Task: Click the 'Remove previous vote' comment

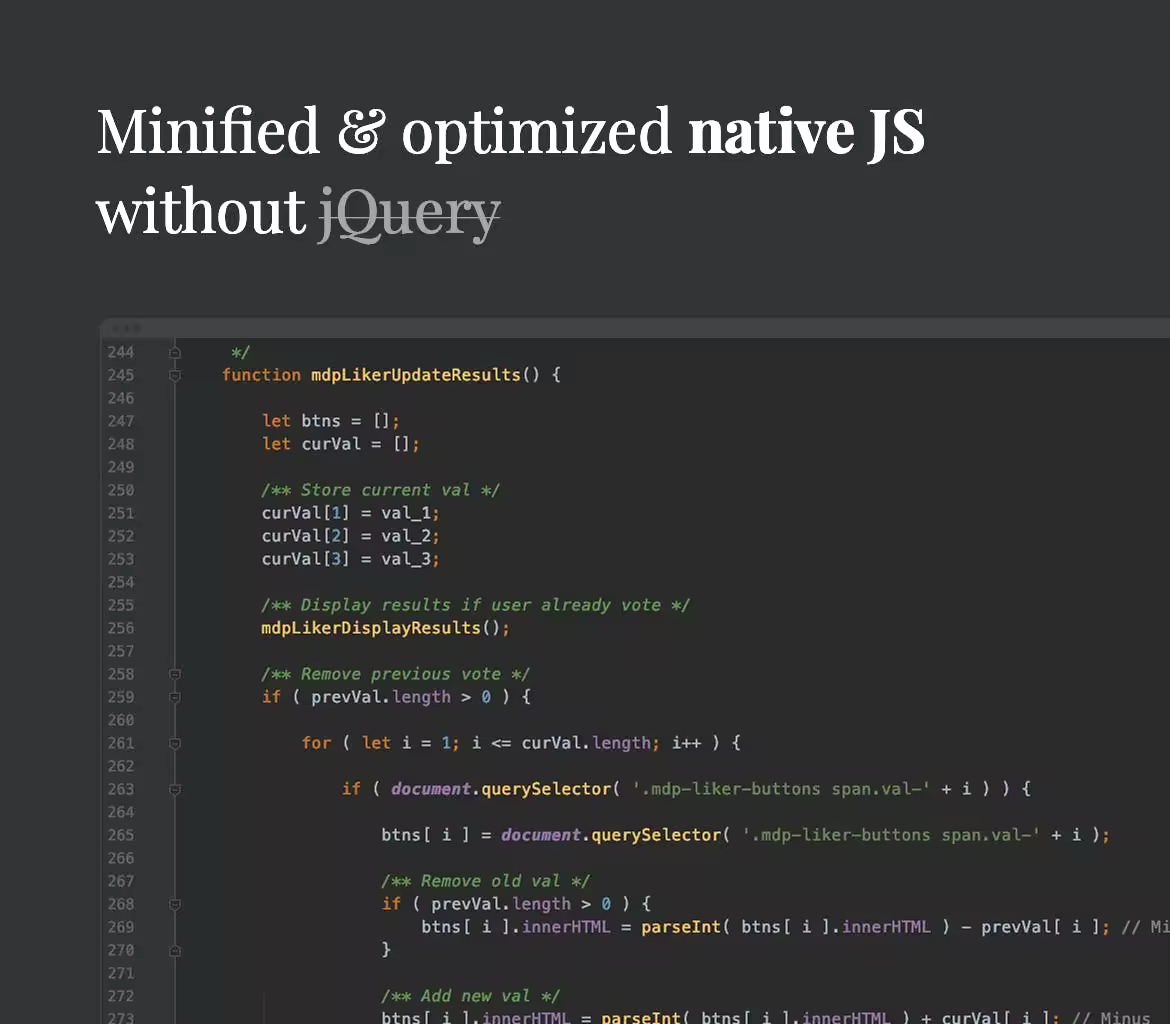Action: [x=395, y=675]
